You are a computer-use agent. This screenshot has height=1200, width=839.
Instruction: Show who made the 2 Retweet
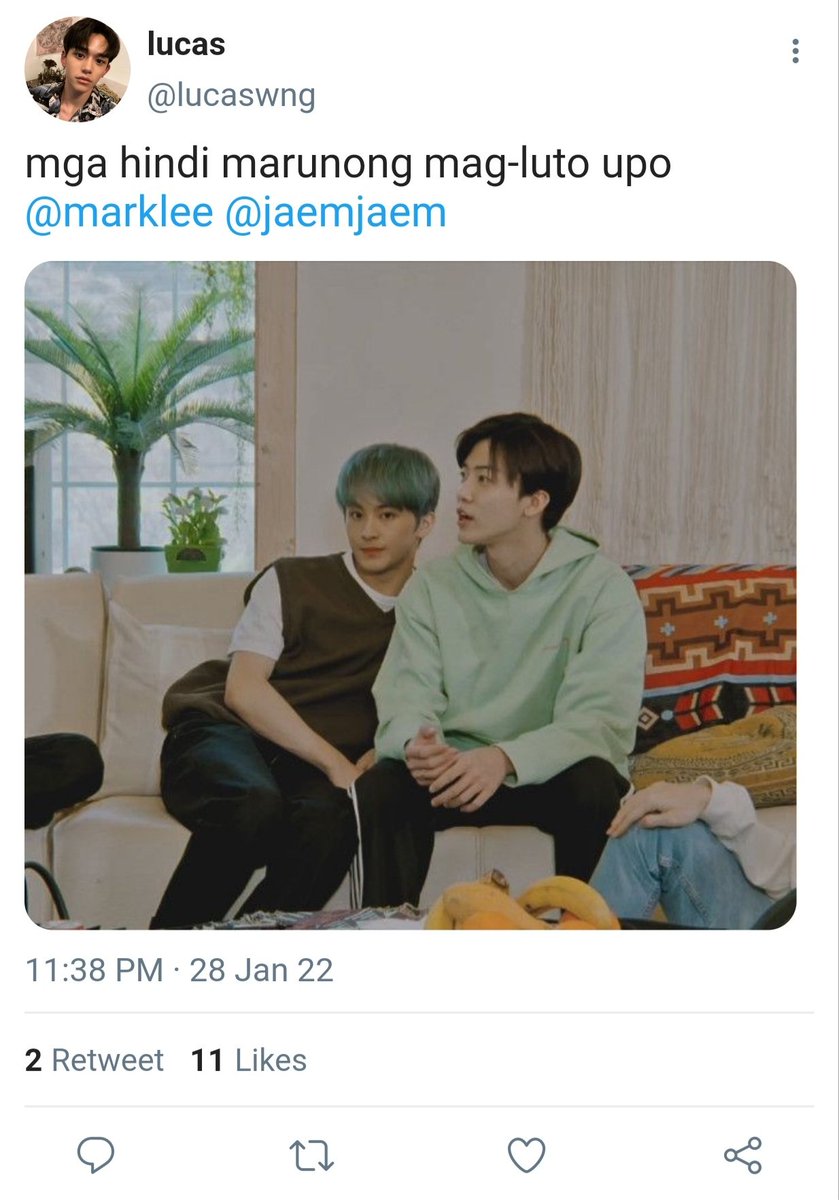[94, 1060]
